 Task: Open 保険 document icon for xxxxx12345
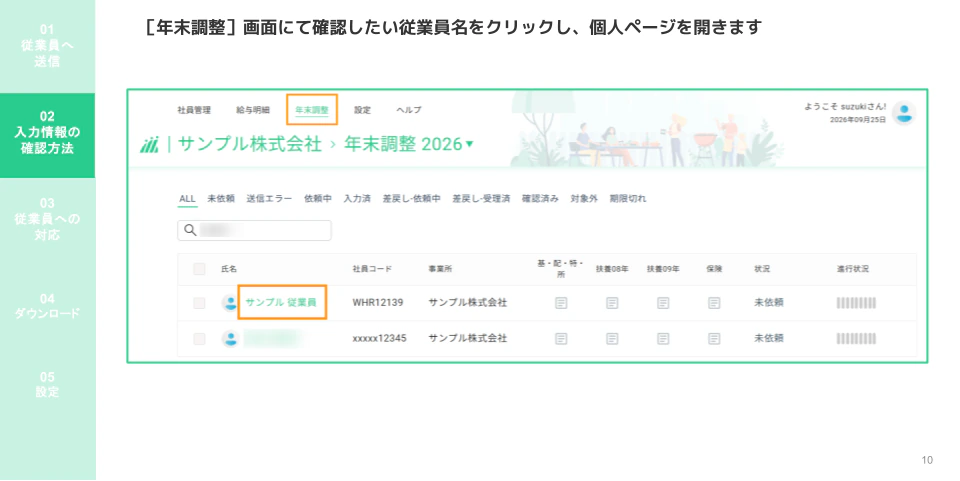(714, 338)
